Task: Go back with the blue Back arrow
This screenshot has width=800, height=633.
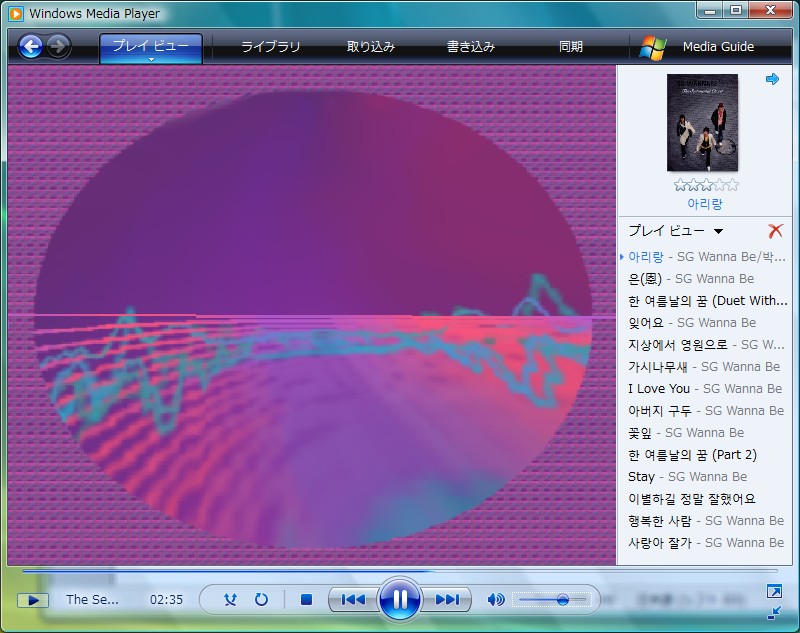Action: [x=30, y=46]
